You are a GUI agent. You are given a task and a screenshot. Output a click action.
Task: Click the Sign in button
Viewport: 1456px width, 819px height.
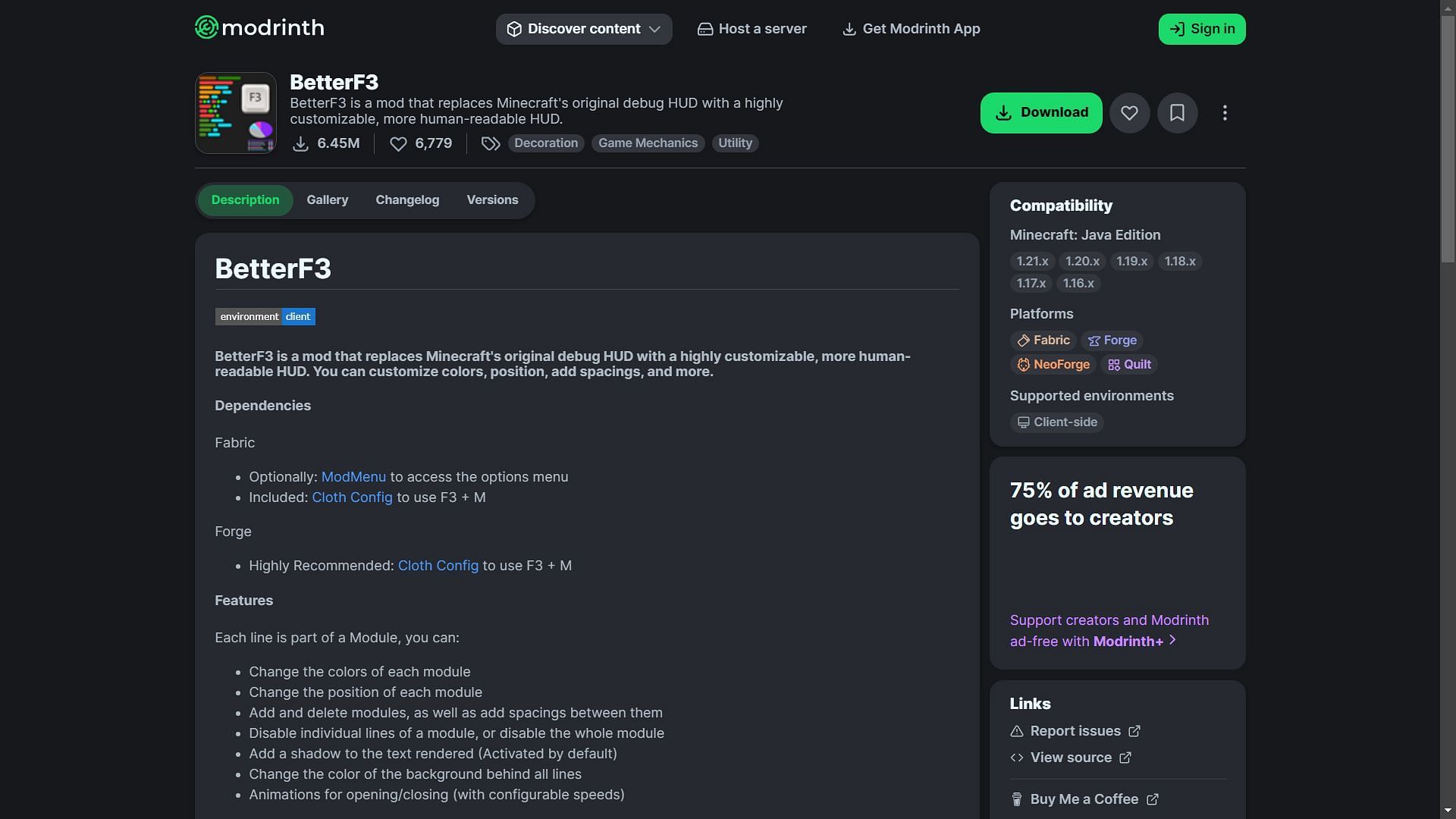[x=1202, y=29]
